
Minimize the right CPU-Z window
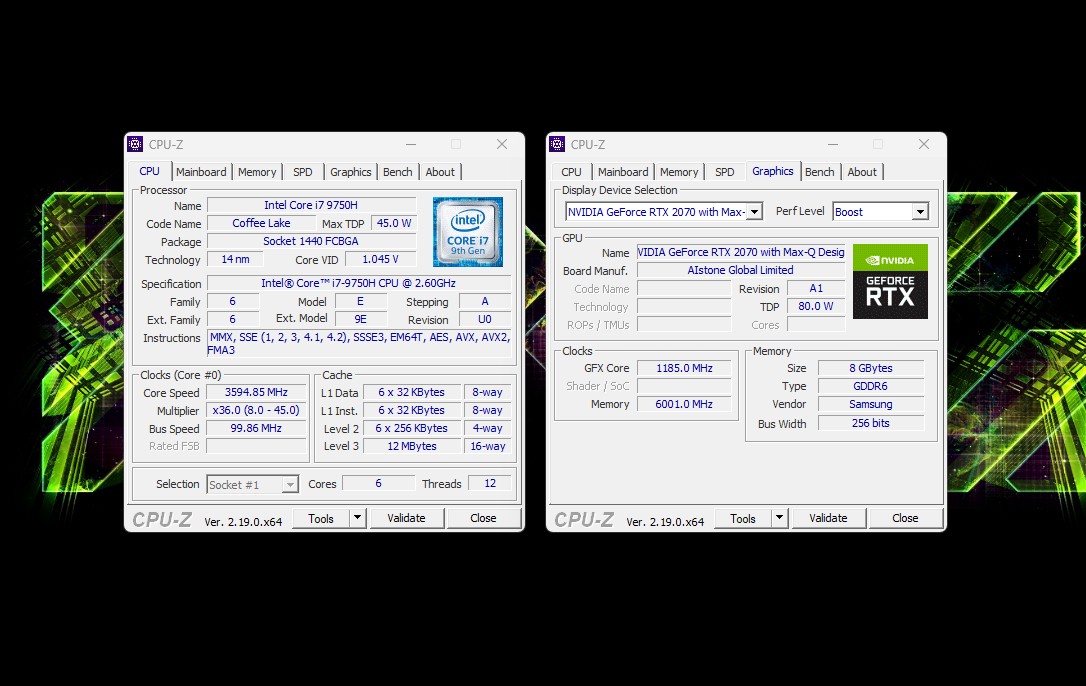coord(833,144)
